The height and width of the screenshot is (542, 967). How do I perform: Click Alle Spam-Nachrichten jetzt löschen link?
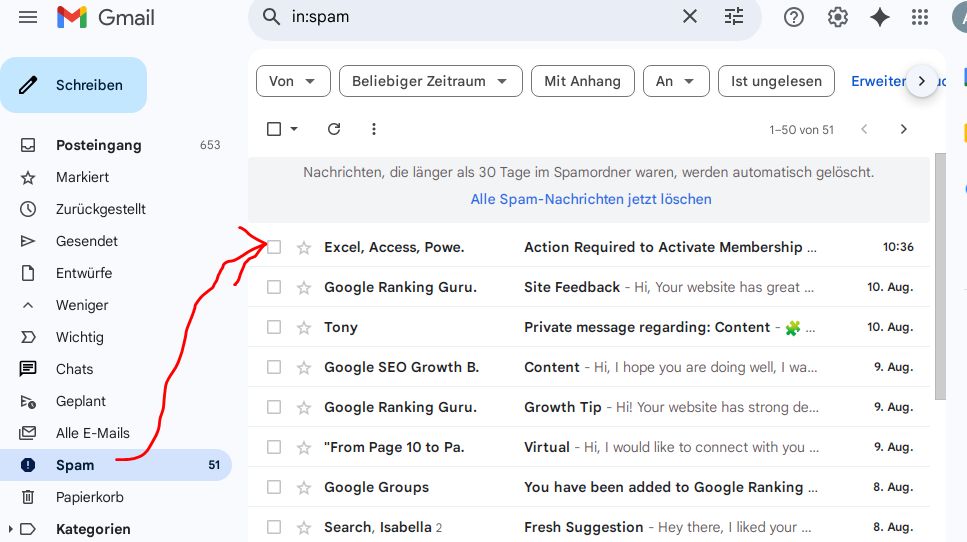pos(591,199)
